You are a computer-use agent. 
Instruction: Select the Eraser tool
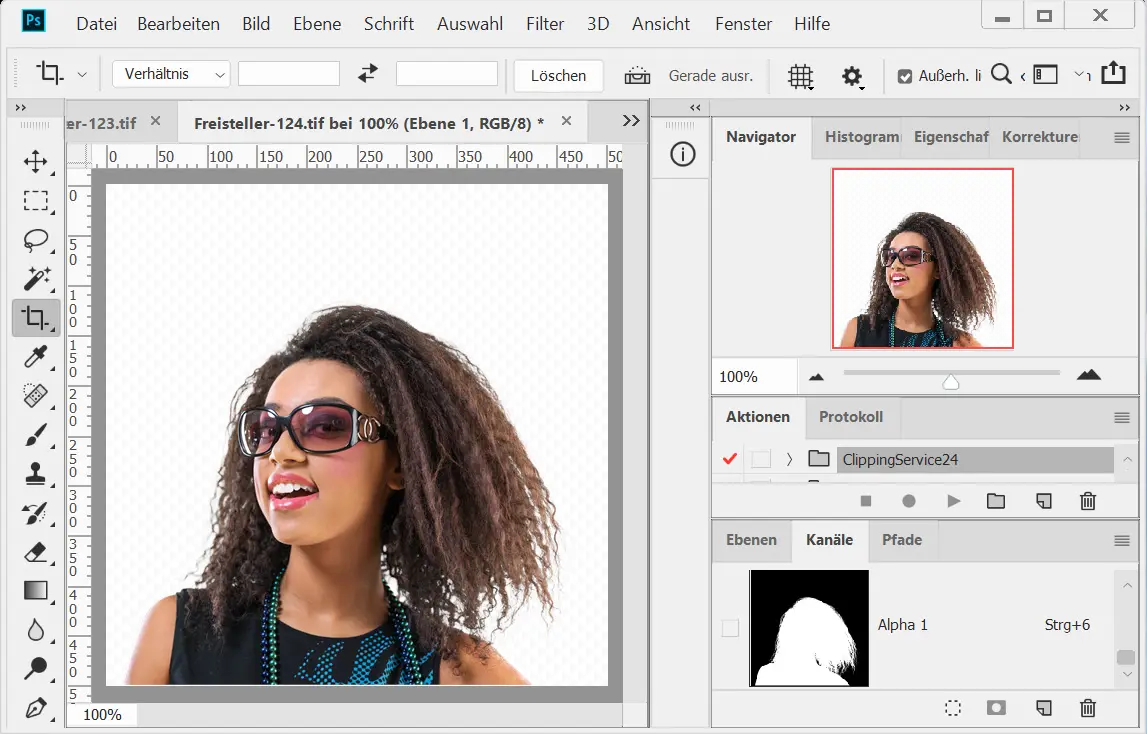36,552
